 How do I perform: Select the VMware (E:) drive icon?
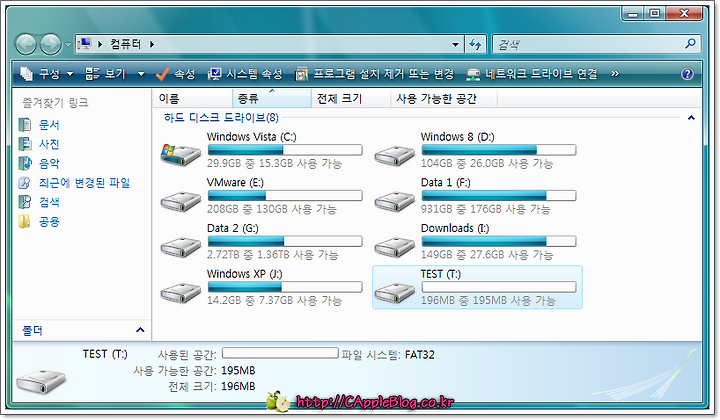[180, 201]
